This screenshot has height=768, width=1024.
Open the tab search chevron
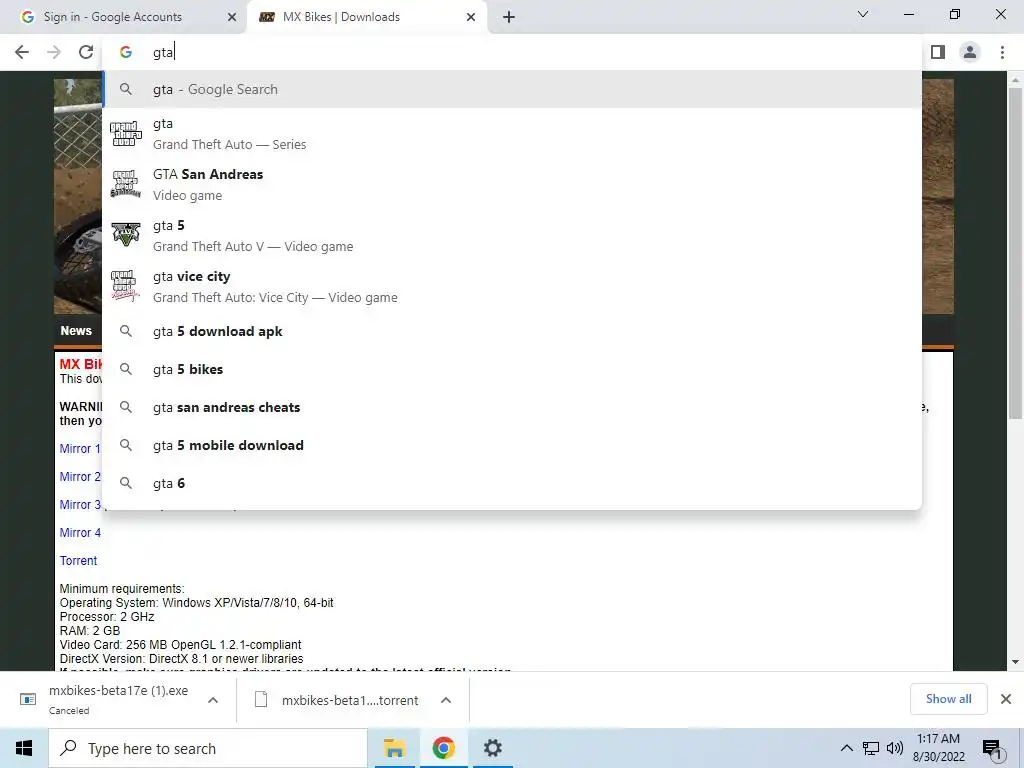[x=863, y=14]
